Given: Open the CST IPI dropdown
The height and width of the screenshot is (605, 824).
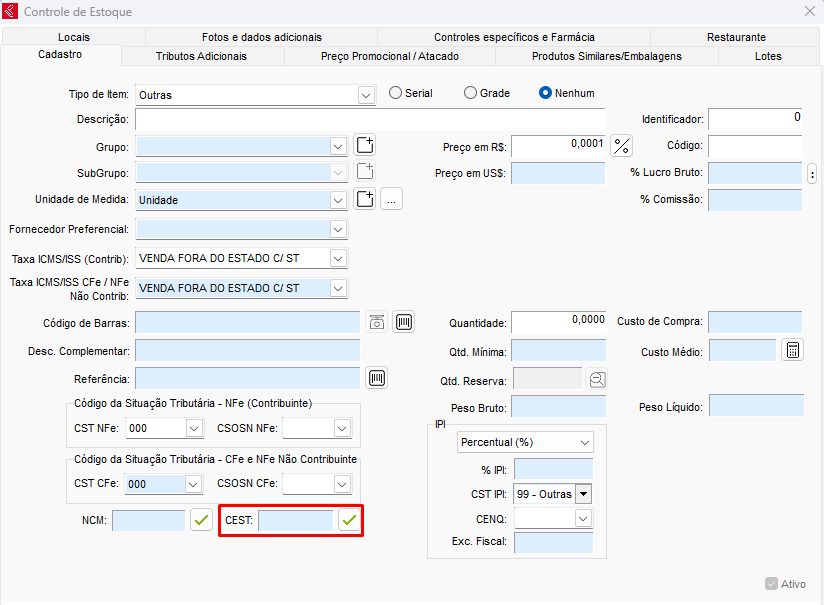Looking at the screenshot, I should 583,494.
